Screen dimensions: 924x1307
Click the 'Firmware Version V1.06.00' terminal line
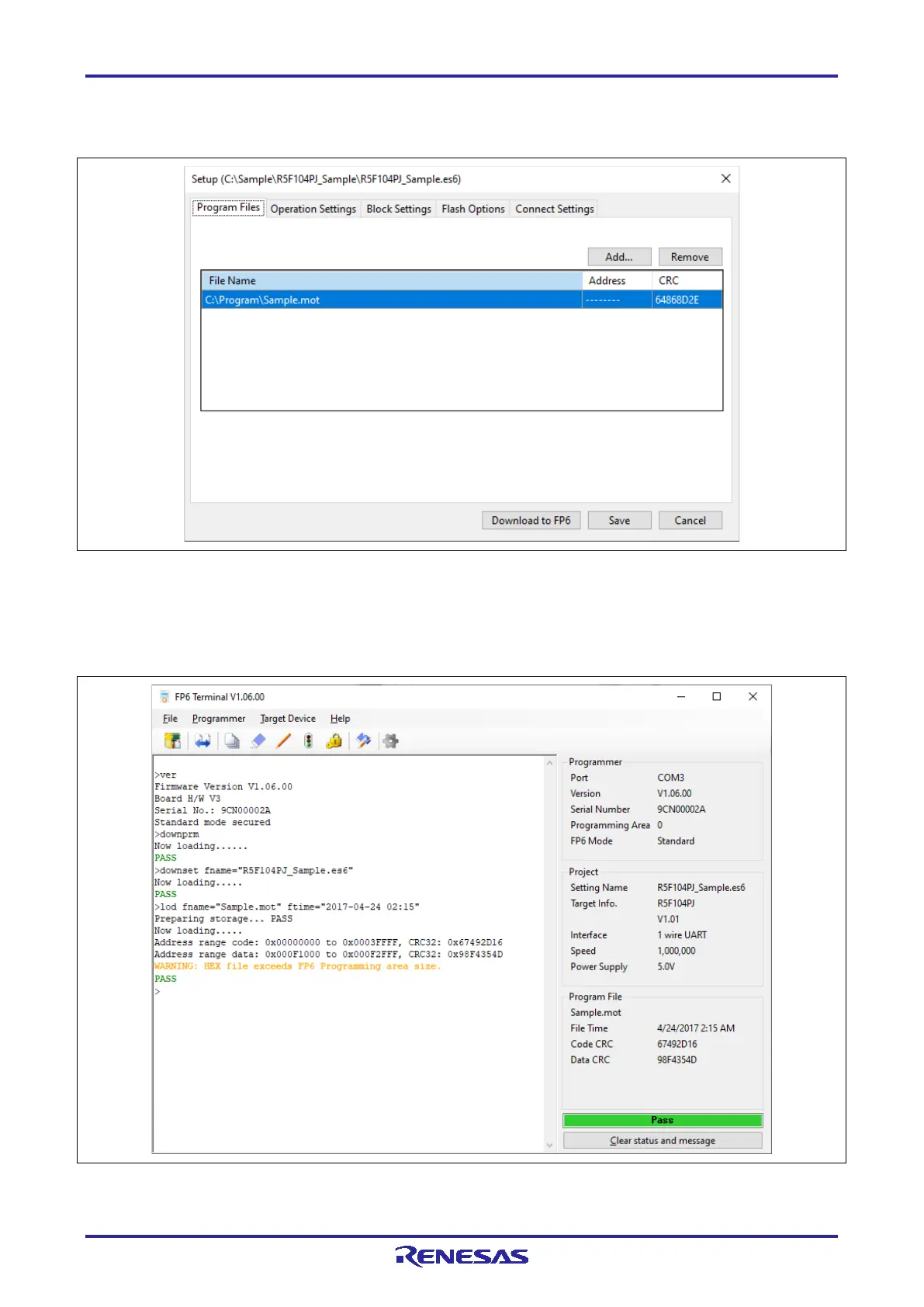[223, 786]
